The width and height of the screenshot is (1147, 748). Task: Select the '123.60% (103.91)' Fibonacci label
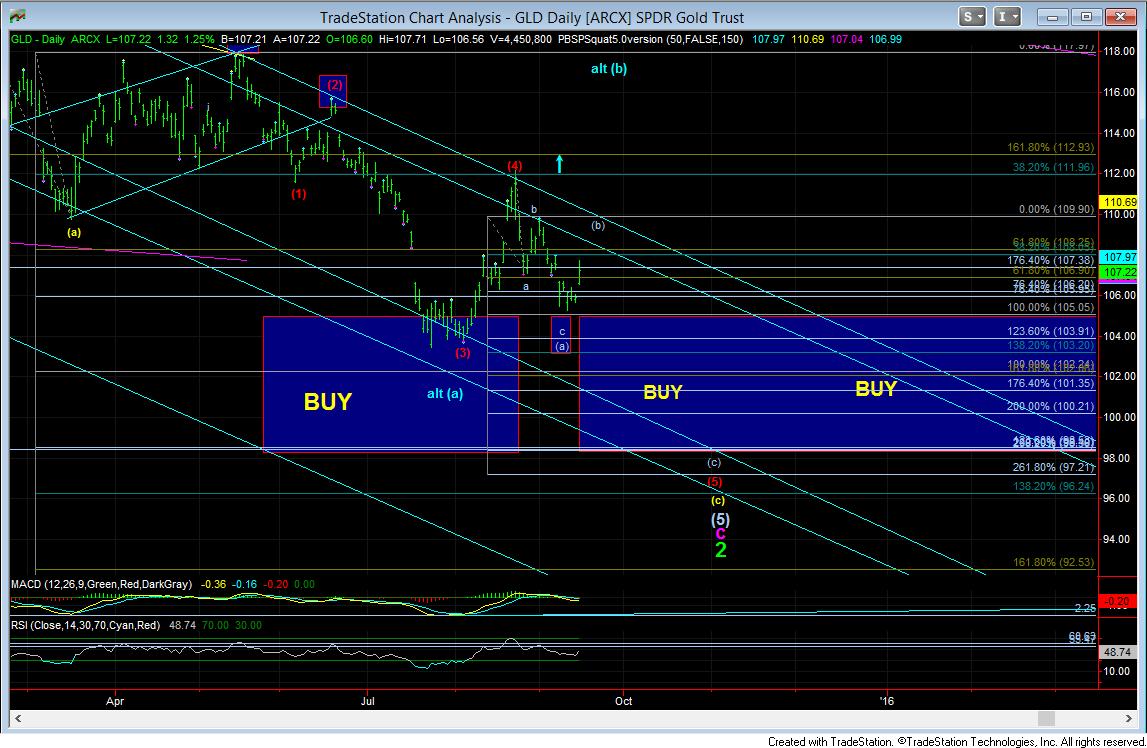[1050, 331]
